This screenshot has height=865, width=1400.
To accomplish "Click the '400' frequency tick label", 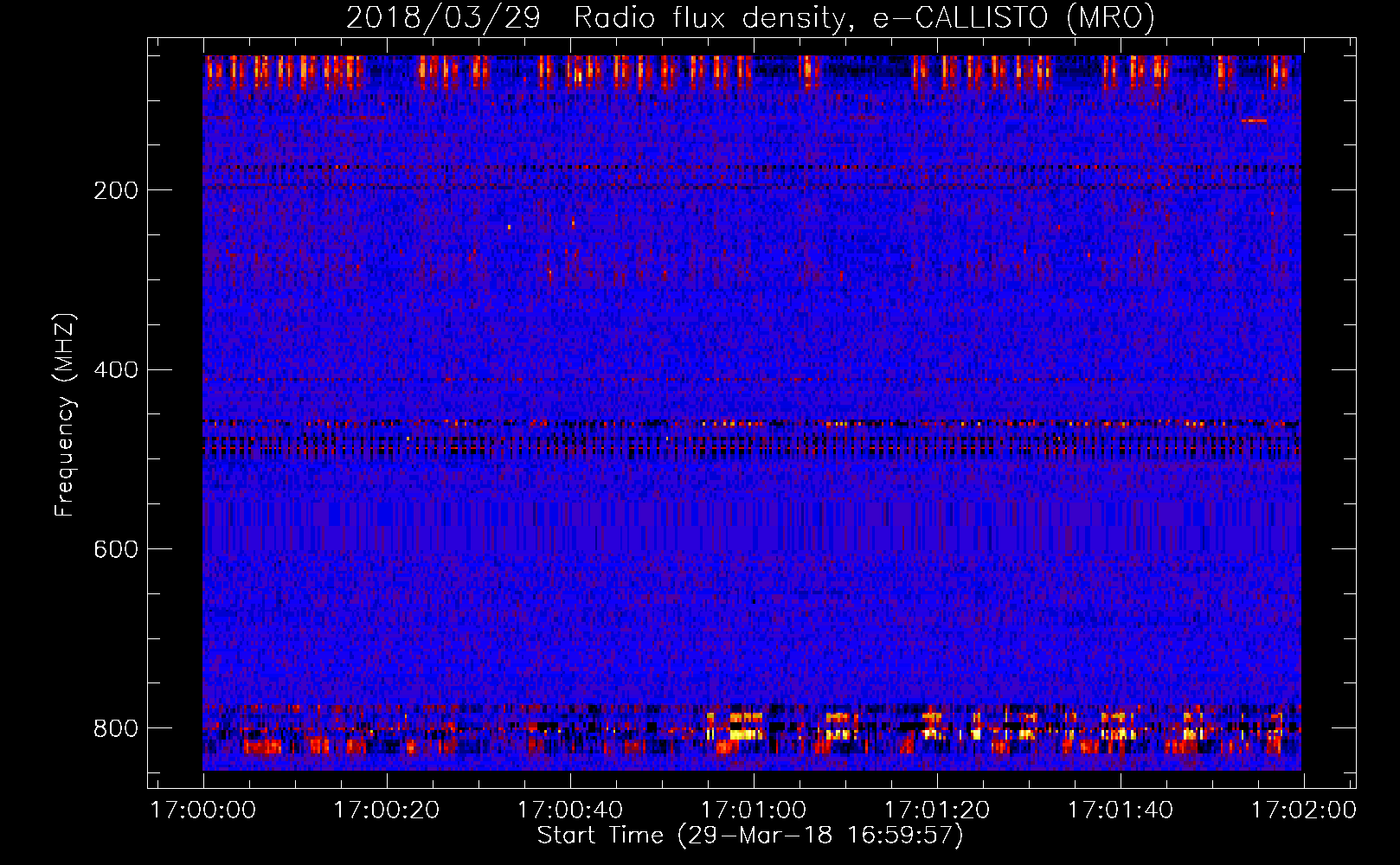I will tap(115, 370).
